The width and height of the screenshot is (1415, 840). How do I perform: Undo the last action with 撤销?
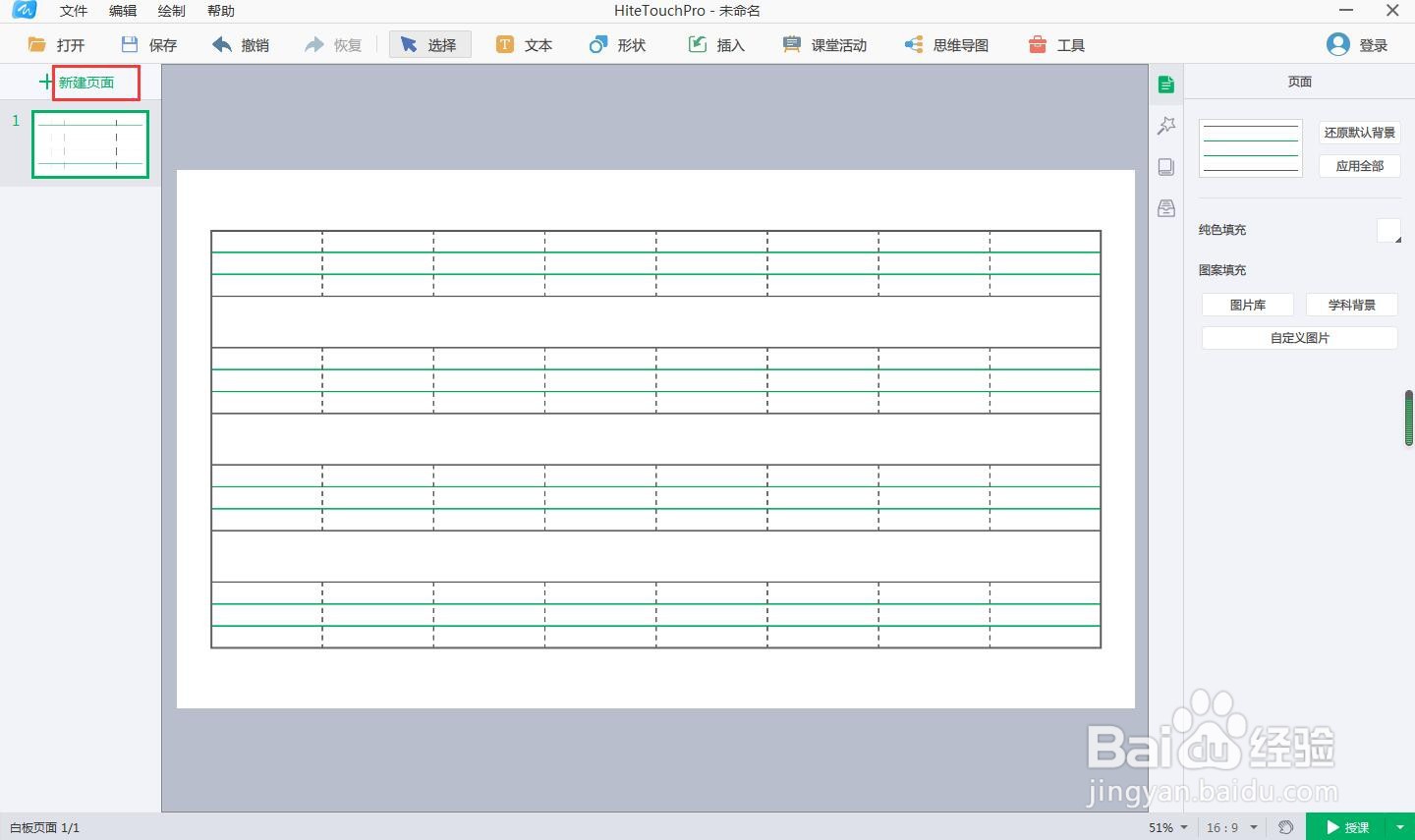(241, 45)
